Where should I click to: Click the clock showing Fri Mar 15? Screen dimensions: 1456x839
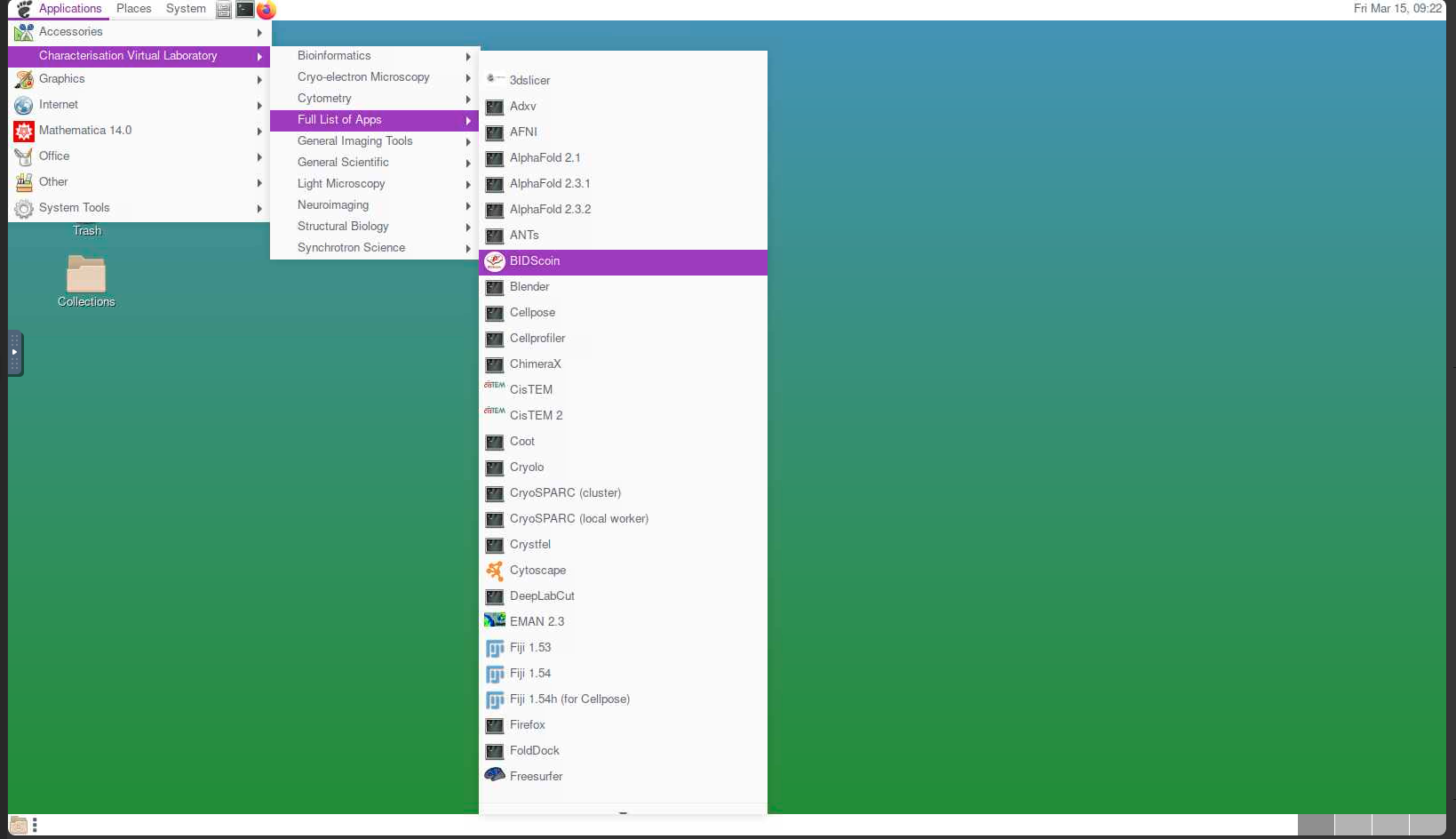click(x=1396, y=9)
